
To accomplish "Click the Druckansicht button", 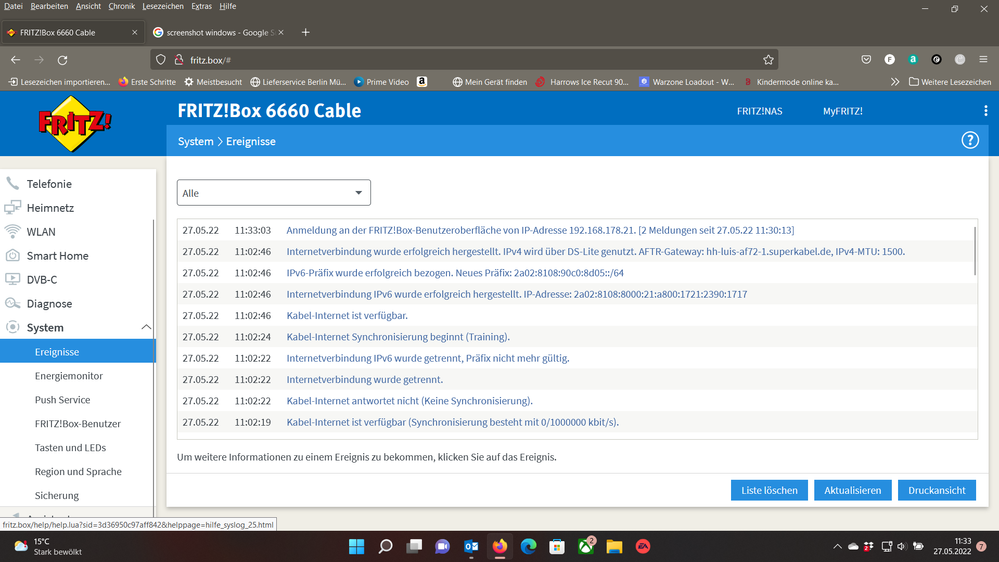I will coord(936,490).
